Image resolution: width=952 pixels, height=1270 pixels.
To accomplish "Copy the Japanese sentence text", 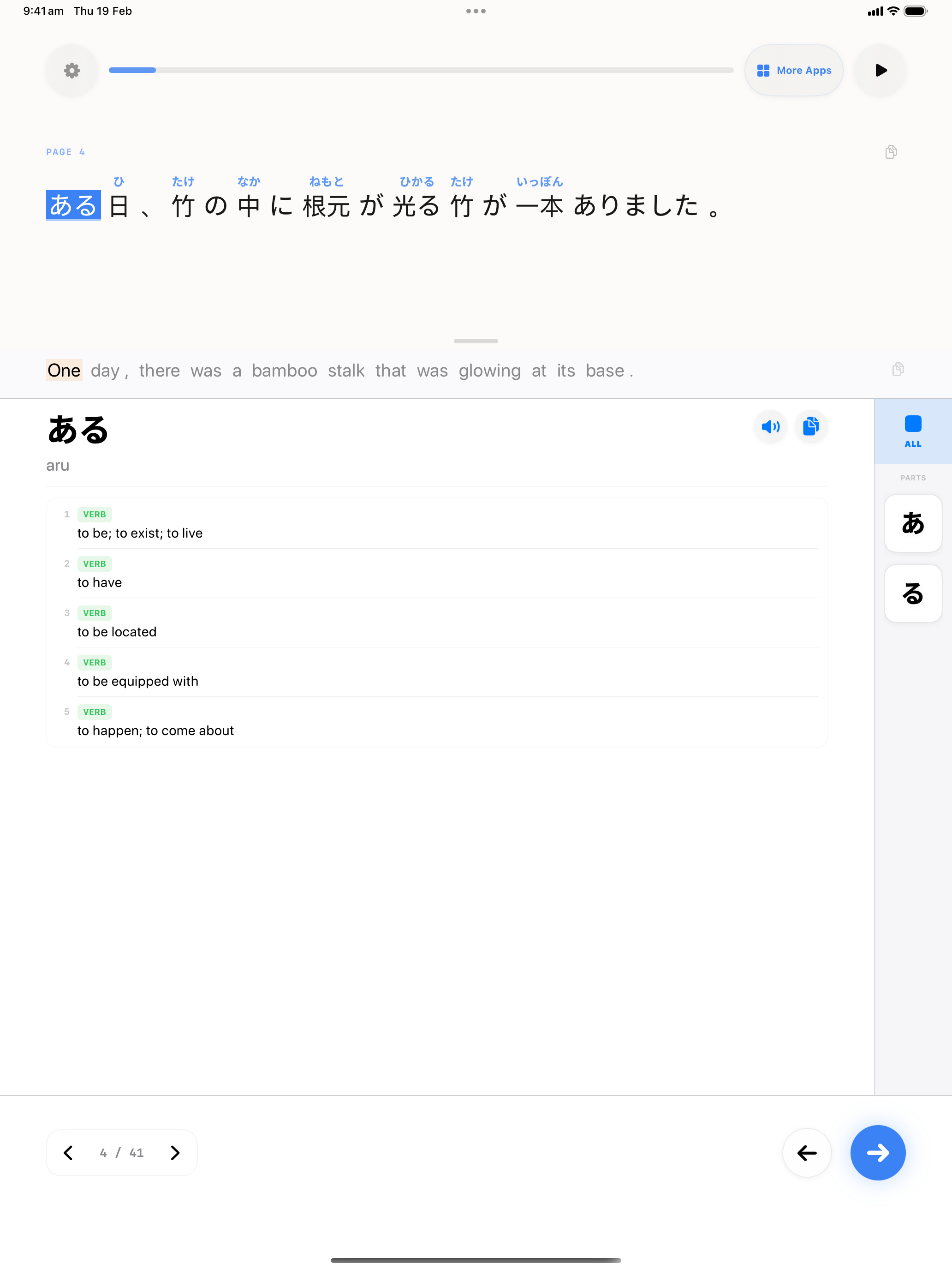I will tap(891, 152).
